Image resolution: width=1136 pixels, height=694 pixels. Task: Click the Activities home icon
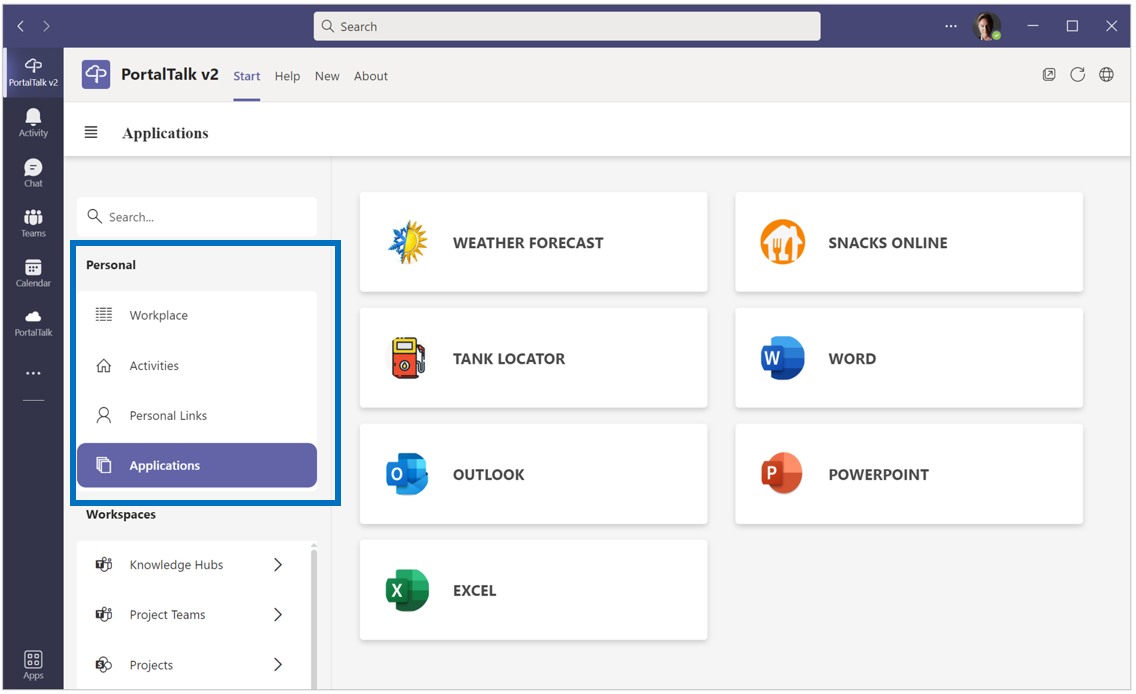click(104, 365)
